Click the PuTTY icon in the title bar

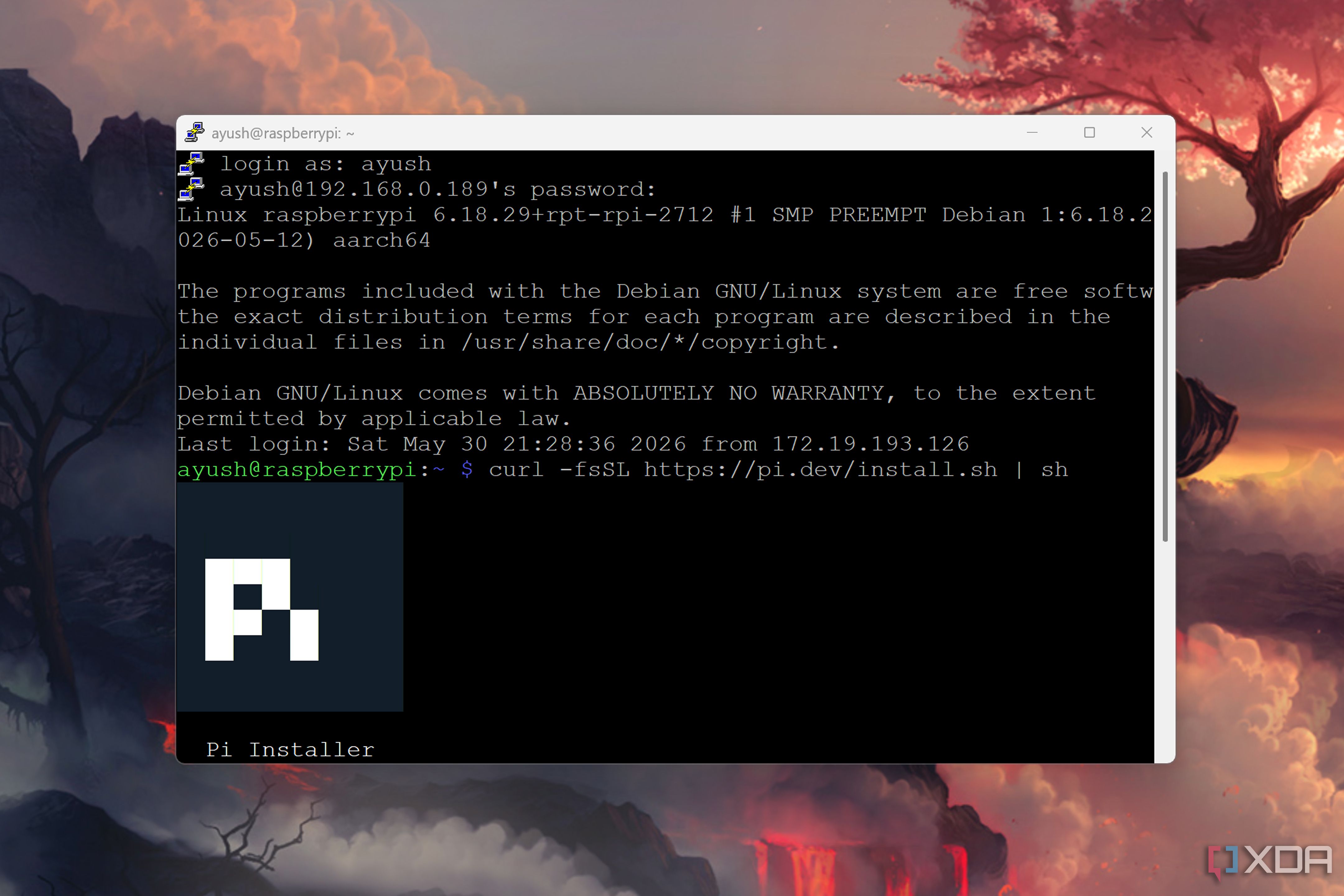click(194, 133)
